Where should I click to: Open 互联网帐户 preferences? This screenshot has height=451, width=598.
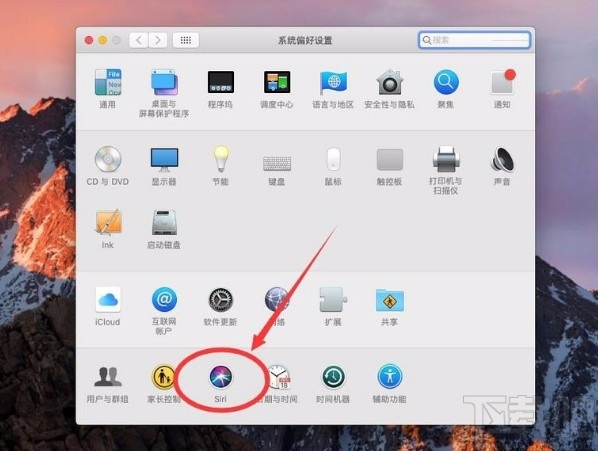click(164, 300)
